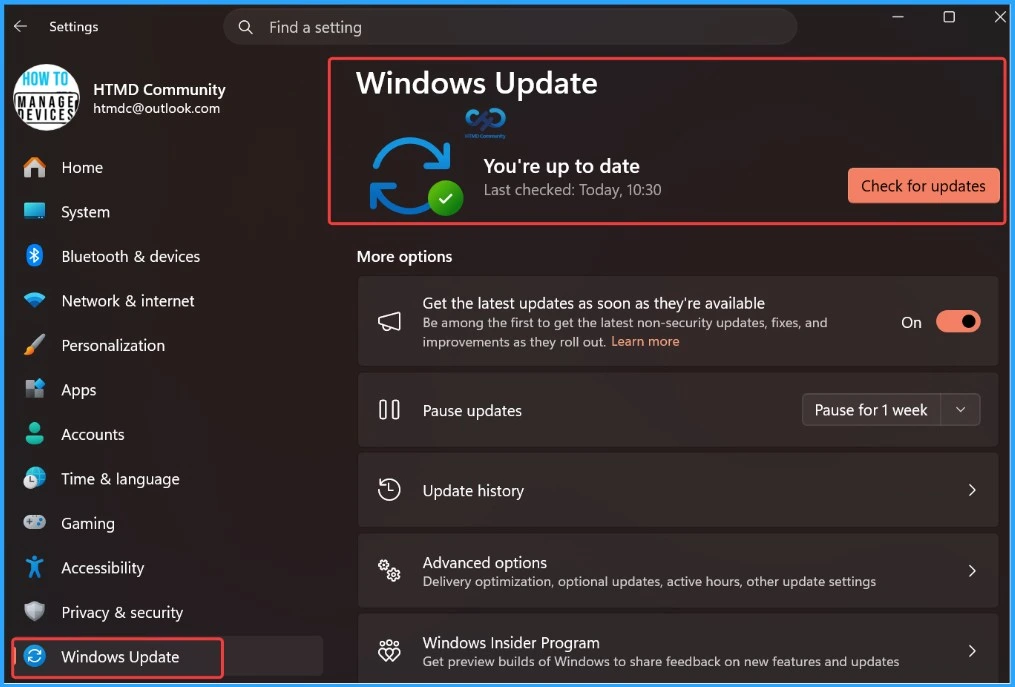Click the search magnifier icon
Viewport: 1015px width, 687px height.
click(x=245, y=27)
